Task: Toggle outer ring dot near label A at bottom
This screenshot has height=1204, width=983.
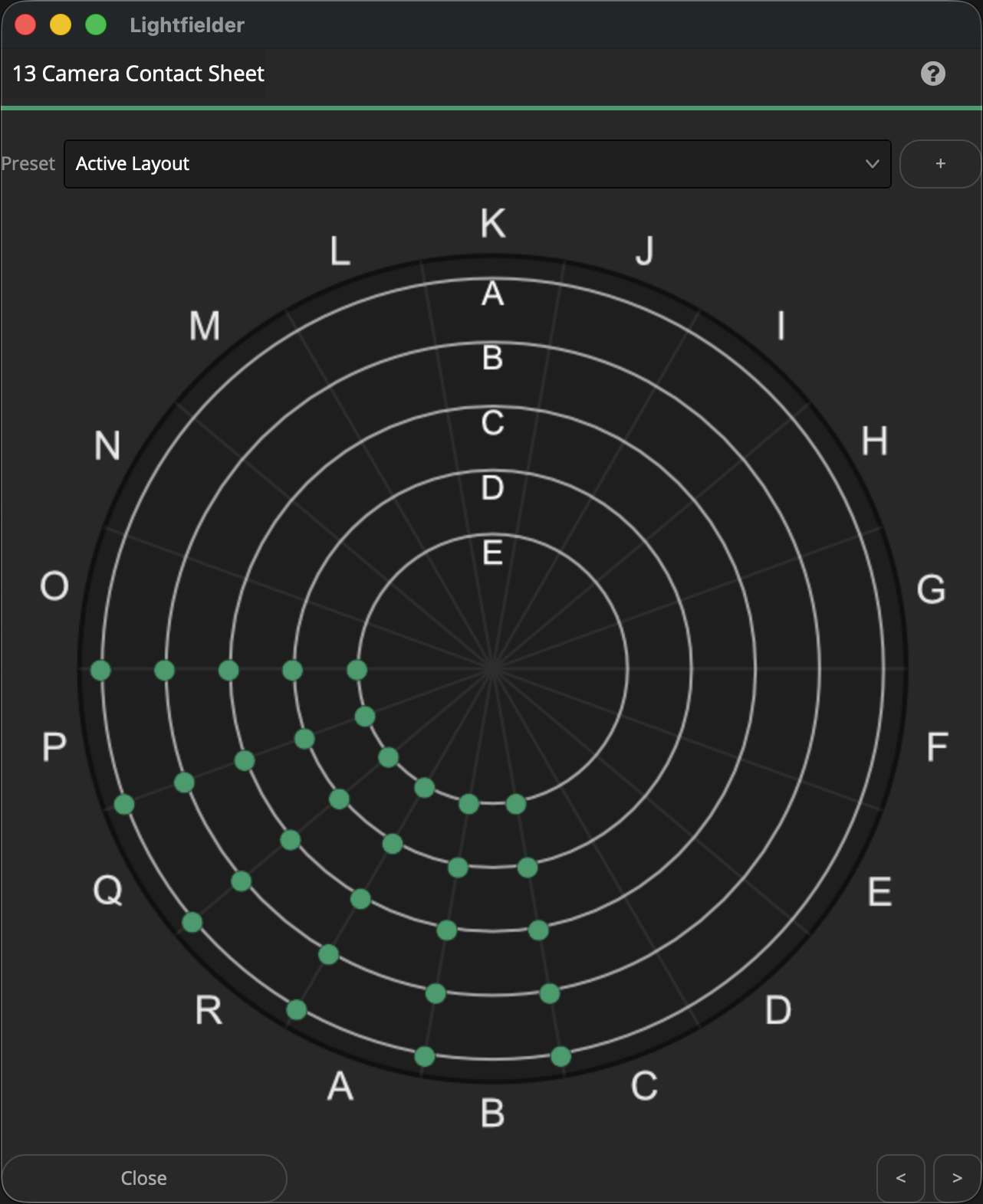Action: (x=425, y=1057)
